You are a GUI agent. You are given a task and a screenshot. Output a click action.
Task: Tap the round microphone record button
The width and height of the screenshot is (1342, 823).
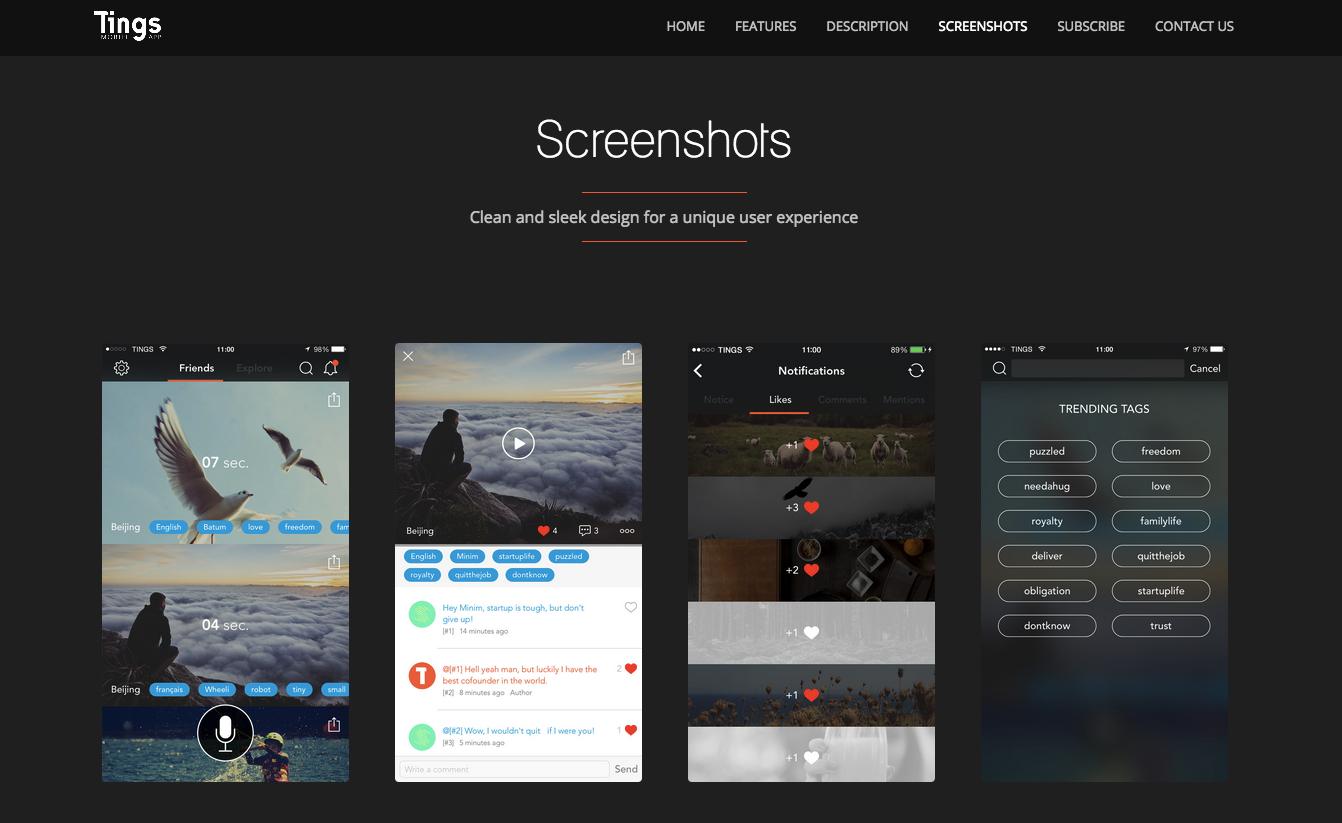[x=225, y=732]
